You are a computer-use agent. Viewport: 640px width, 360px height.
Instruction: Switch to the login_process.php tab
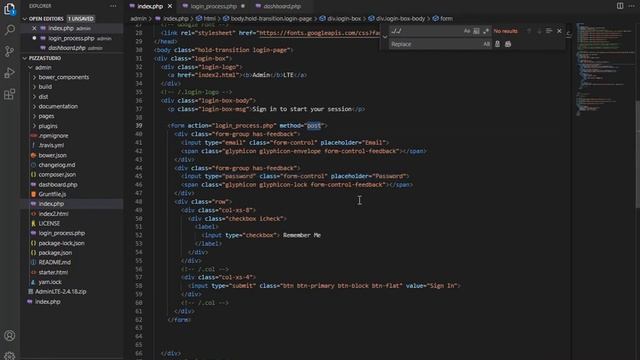(213, 6)
